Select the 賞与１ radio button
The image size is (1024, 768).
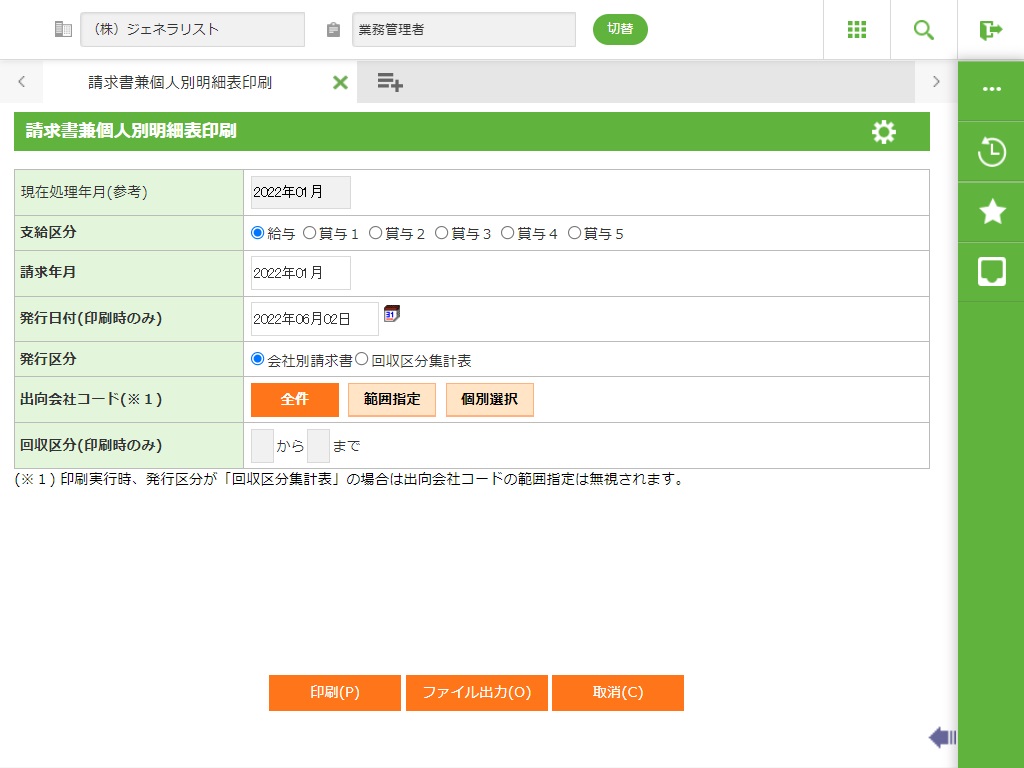(310, 233)
